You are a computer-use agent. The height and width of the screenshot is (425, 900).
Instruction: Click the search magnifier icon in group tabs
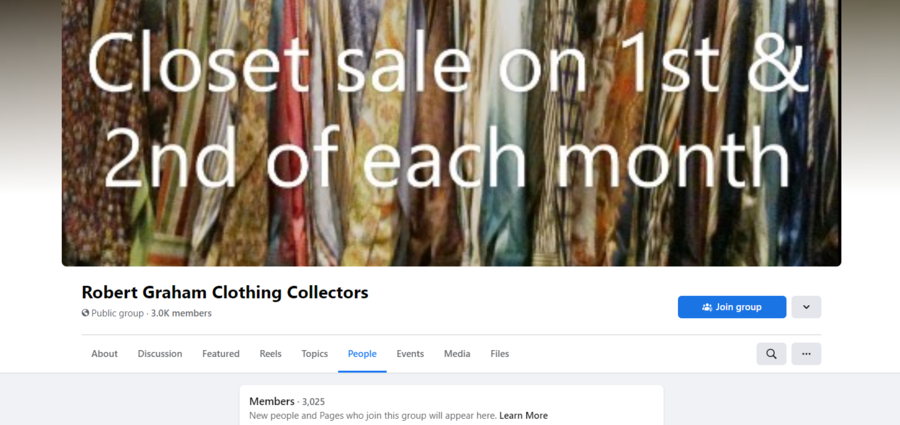point(771,354)
